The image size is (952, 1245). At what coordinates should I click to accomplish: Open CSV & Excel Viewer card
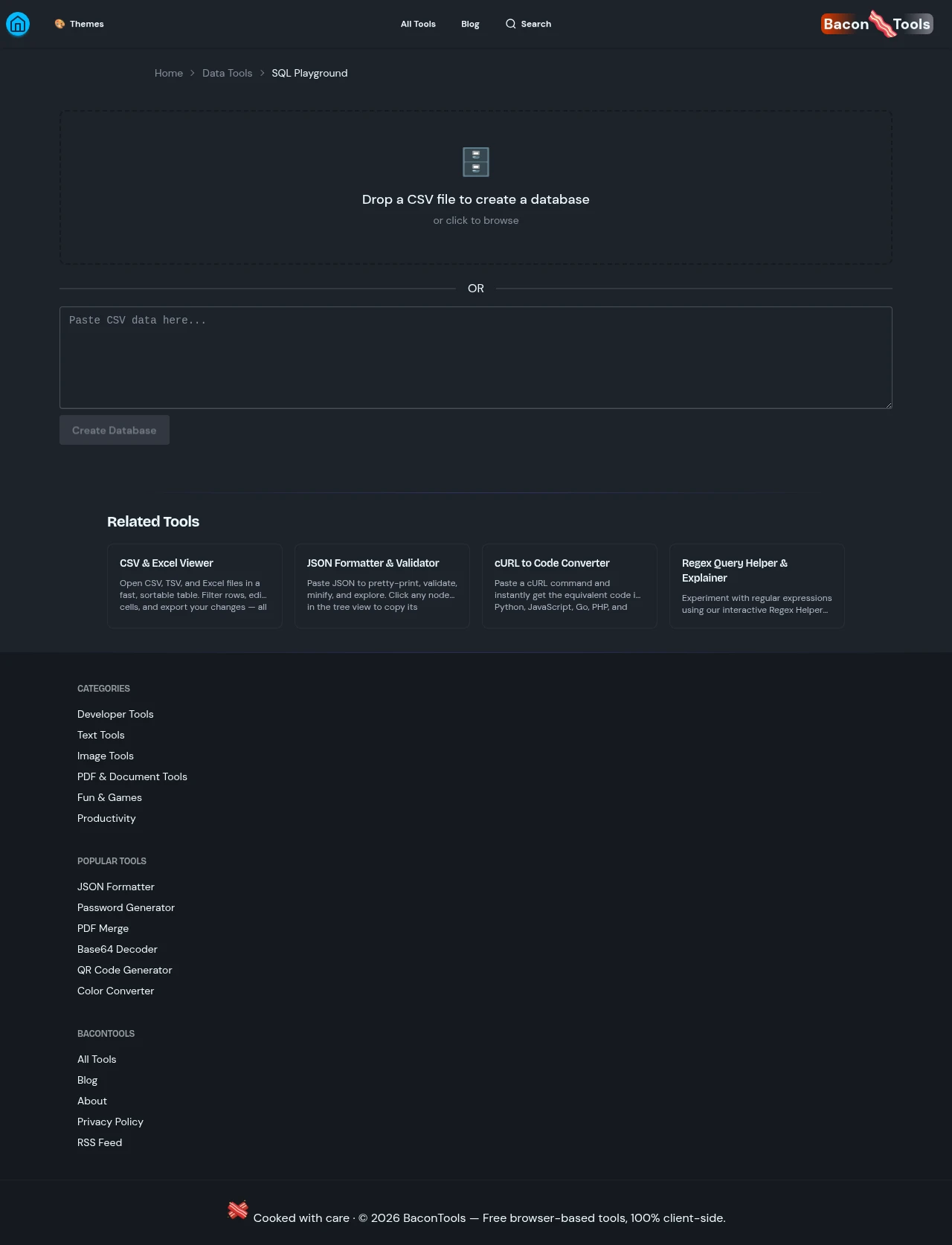tap(195, 586)
